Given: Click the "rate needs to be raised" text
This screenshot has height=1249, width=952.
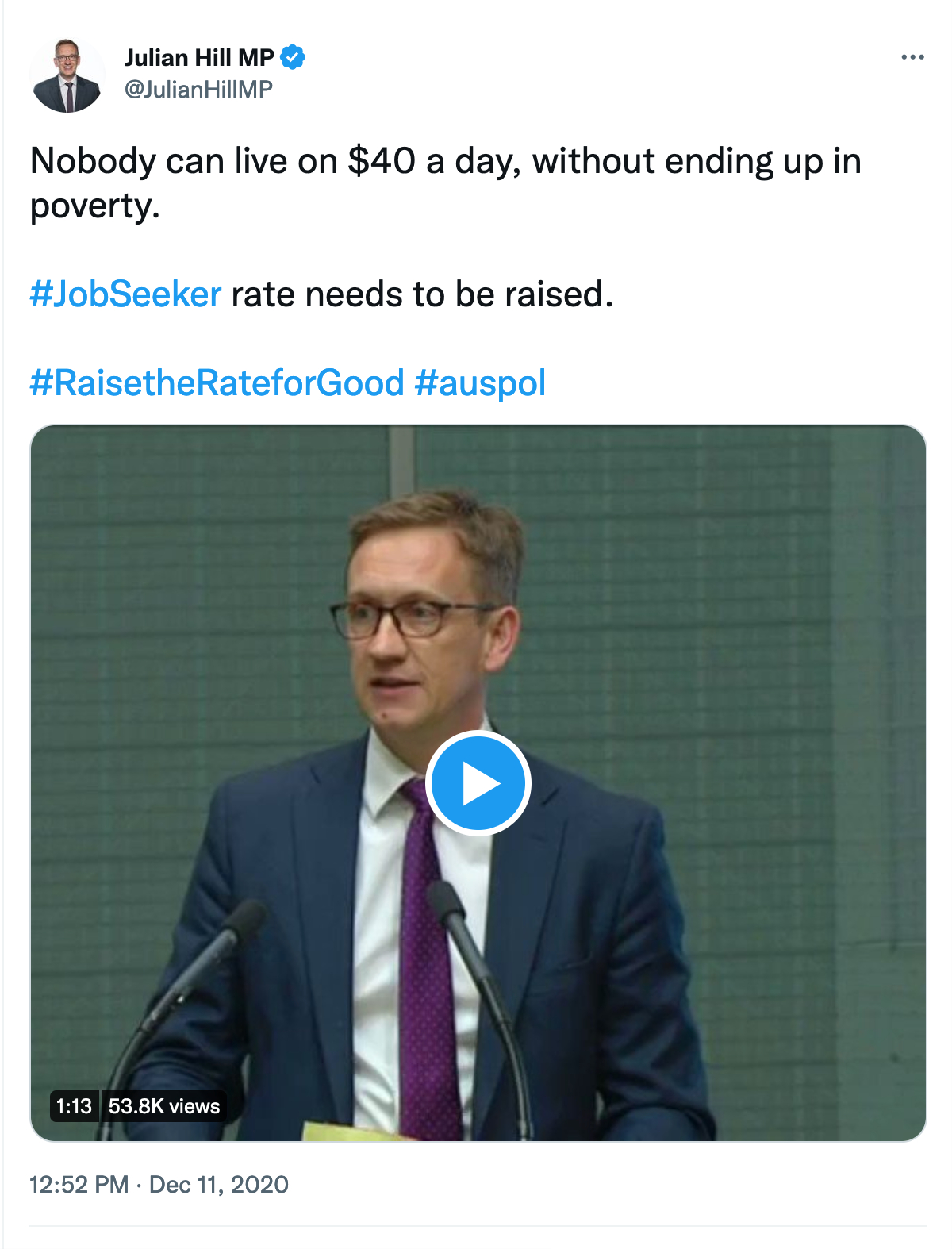Looking at the screenshot, I should point(420,294).
